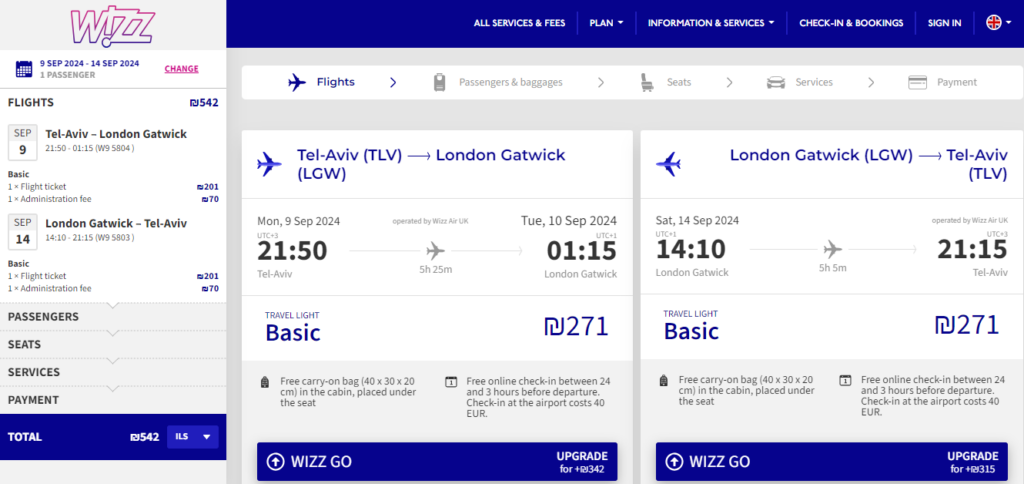The width and height of the screenshot is (1024, 484).
Task: Click the airplane icon in Flights step
Action: click(297, 83)
